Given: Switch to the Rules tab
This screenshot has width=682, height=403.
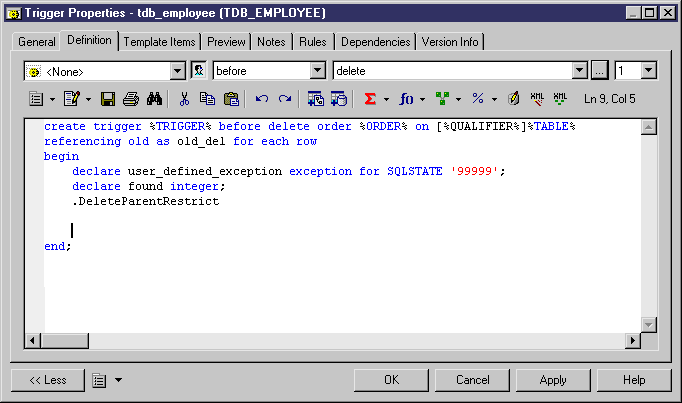Looking at the screenshot, I should coord(313,42).
